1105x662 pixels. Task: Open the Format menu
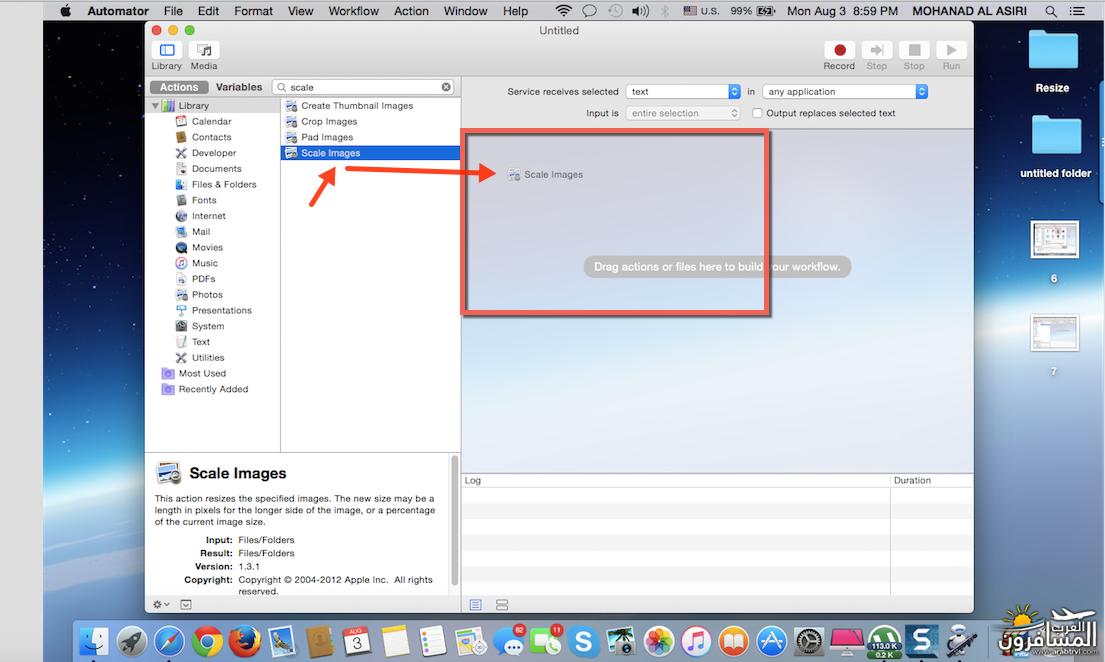tap(253, 11)
